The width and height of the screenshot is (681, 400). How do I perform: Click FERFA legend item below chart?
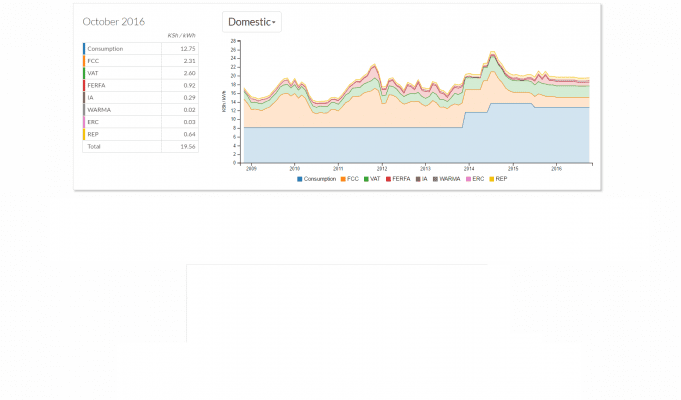pyautogui.click(x=400, y=178)
